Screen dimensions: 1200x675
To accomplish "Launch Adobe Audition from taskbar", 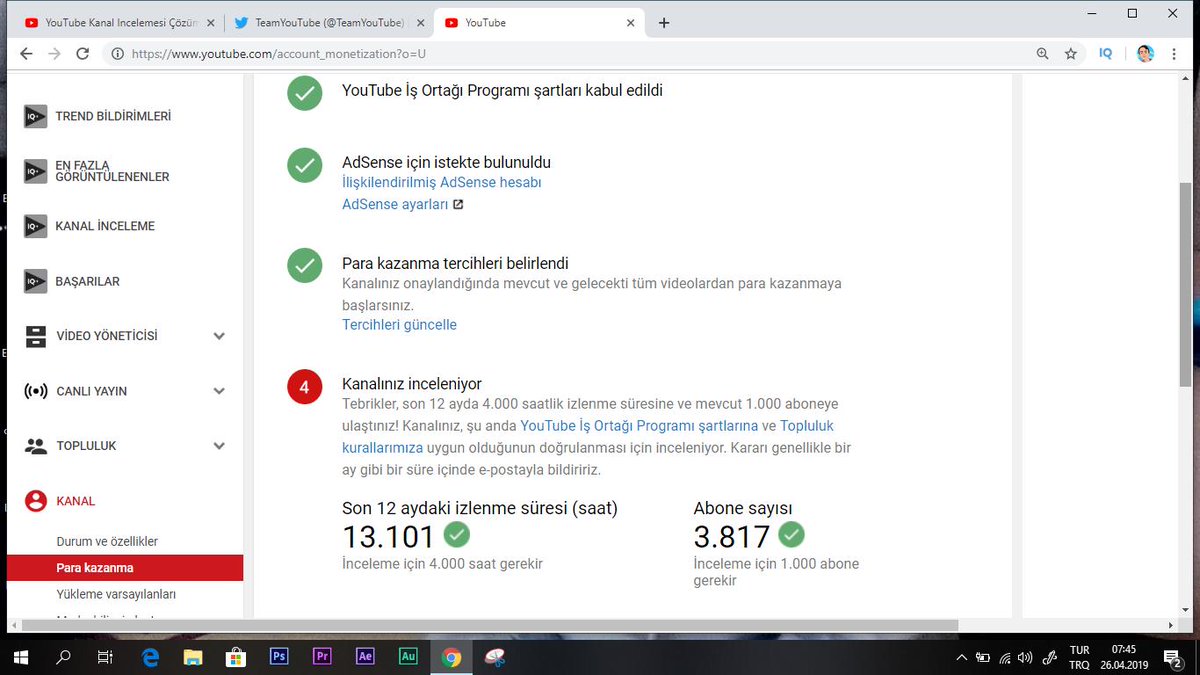I will 409,657.
